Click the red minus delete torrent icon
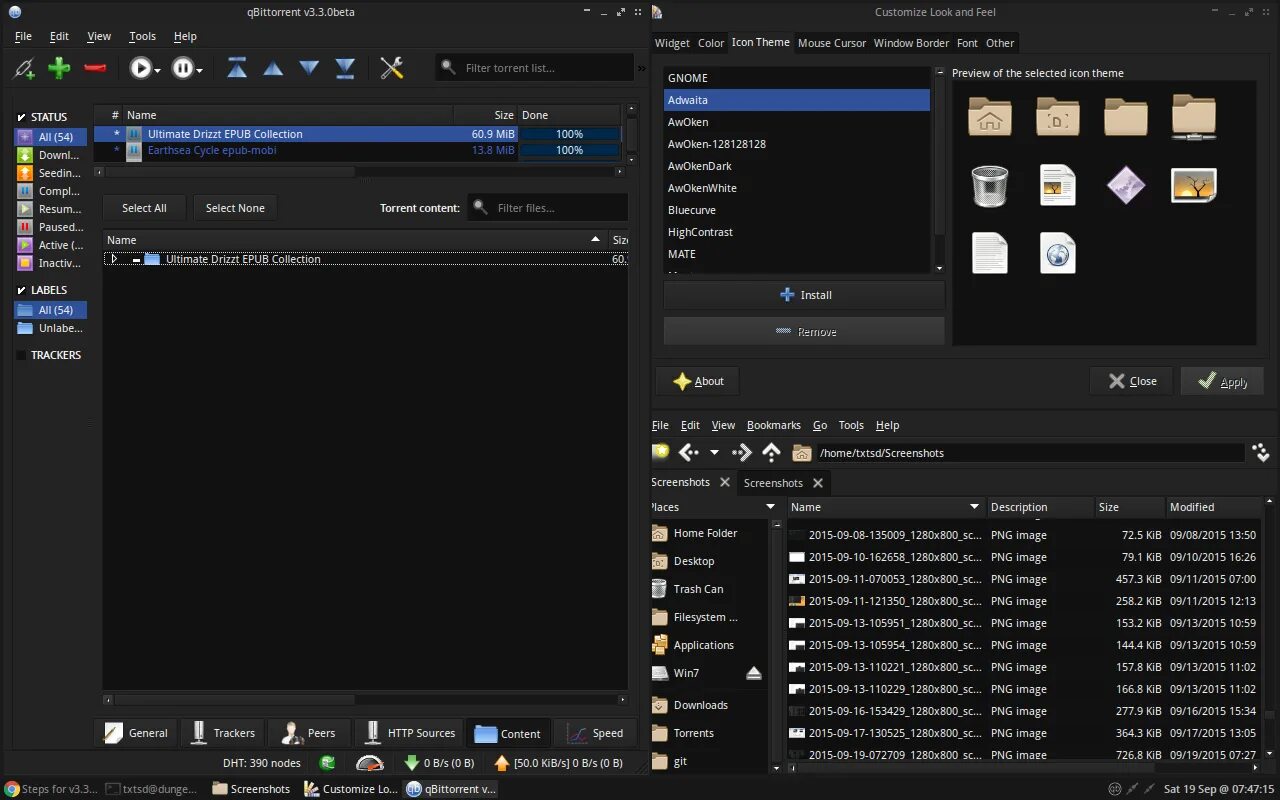The height and width of the screenshot is (800, 1280). (95, 68)
